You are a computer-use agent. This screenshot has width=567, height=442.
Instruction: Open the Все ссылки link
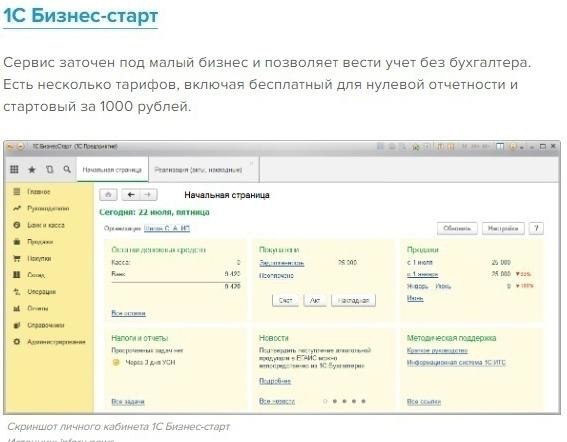pyautogui.click(x=424, y=401)
